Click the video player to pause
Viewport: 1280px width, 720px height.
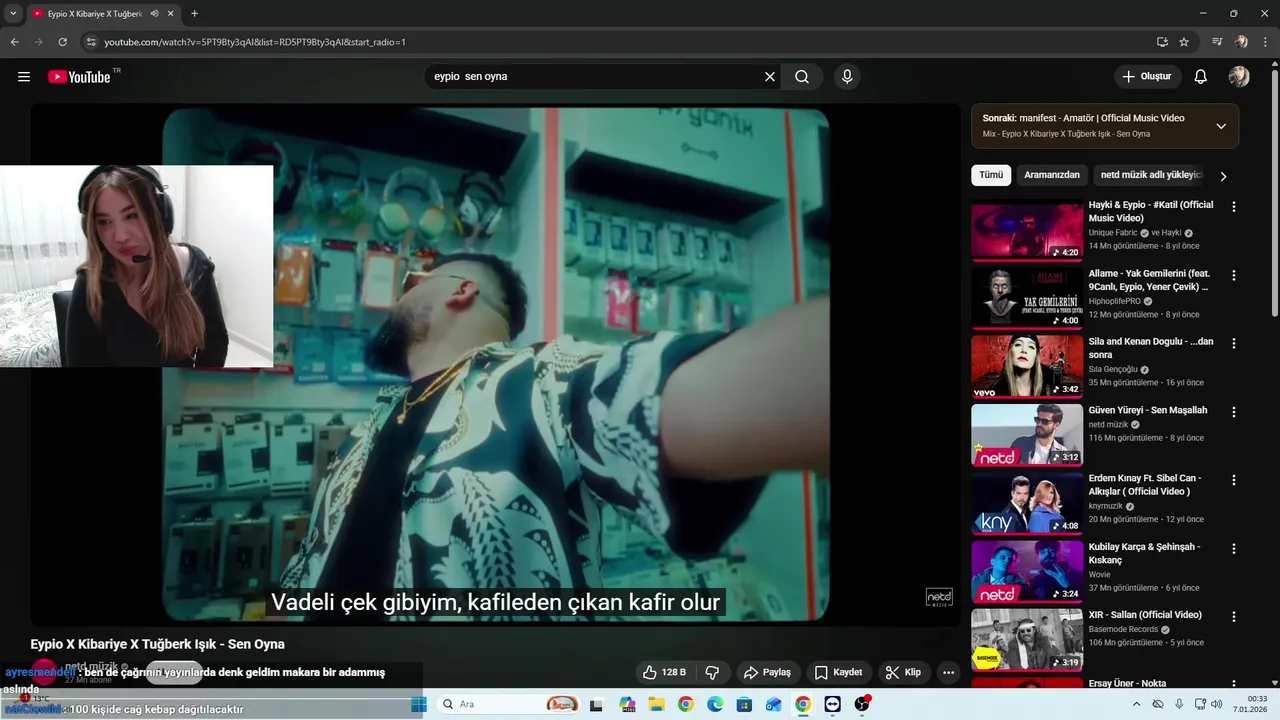495,365
